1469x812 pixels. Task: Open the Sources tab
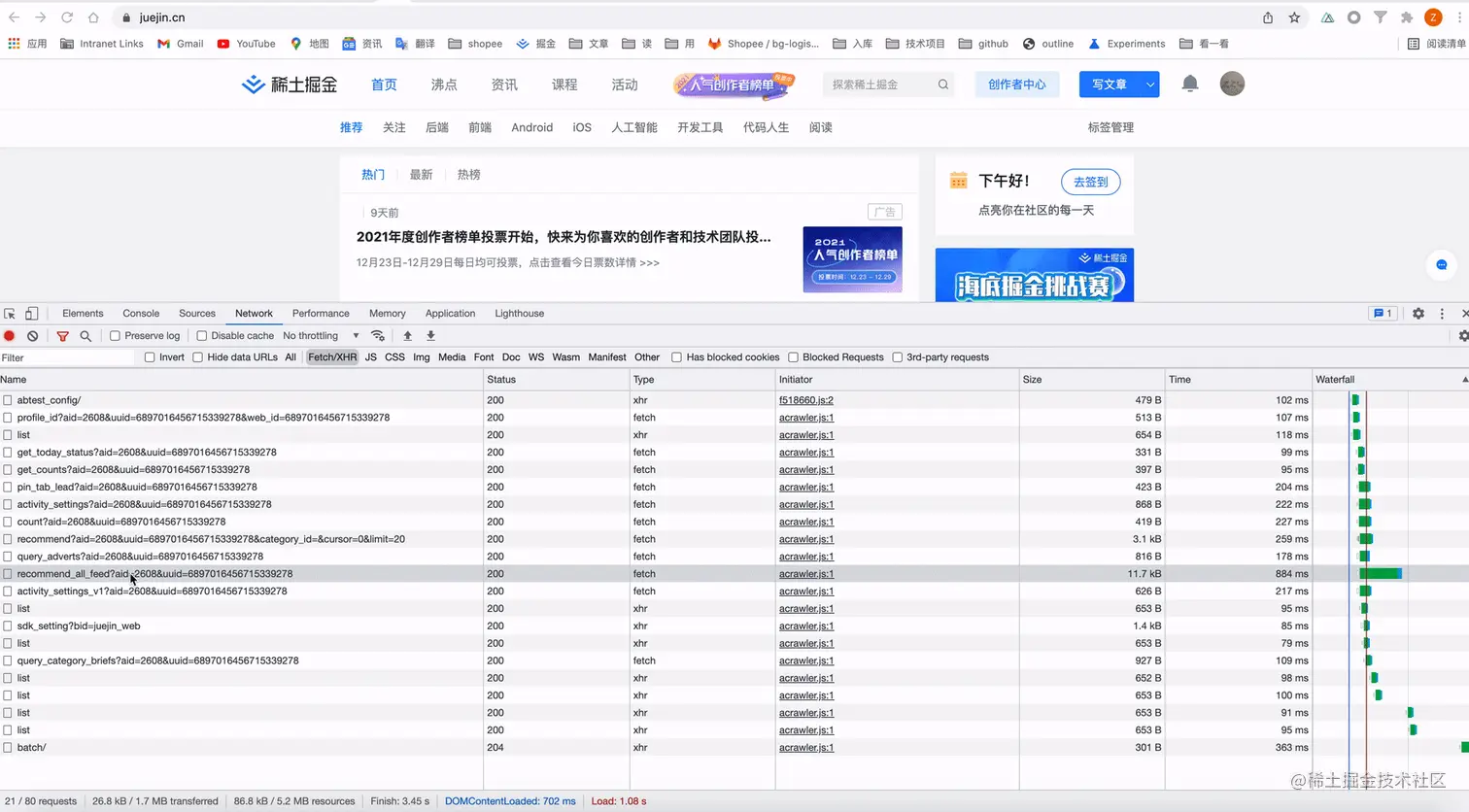click(197, 314)
